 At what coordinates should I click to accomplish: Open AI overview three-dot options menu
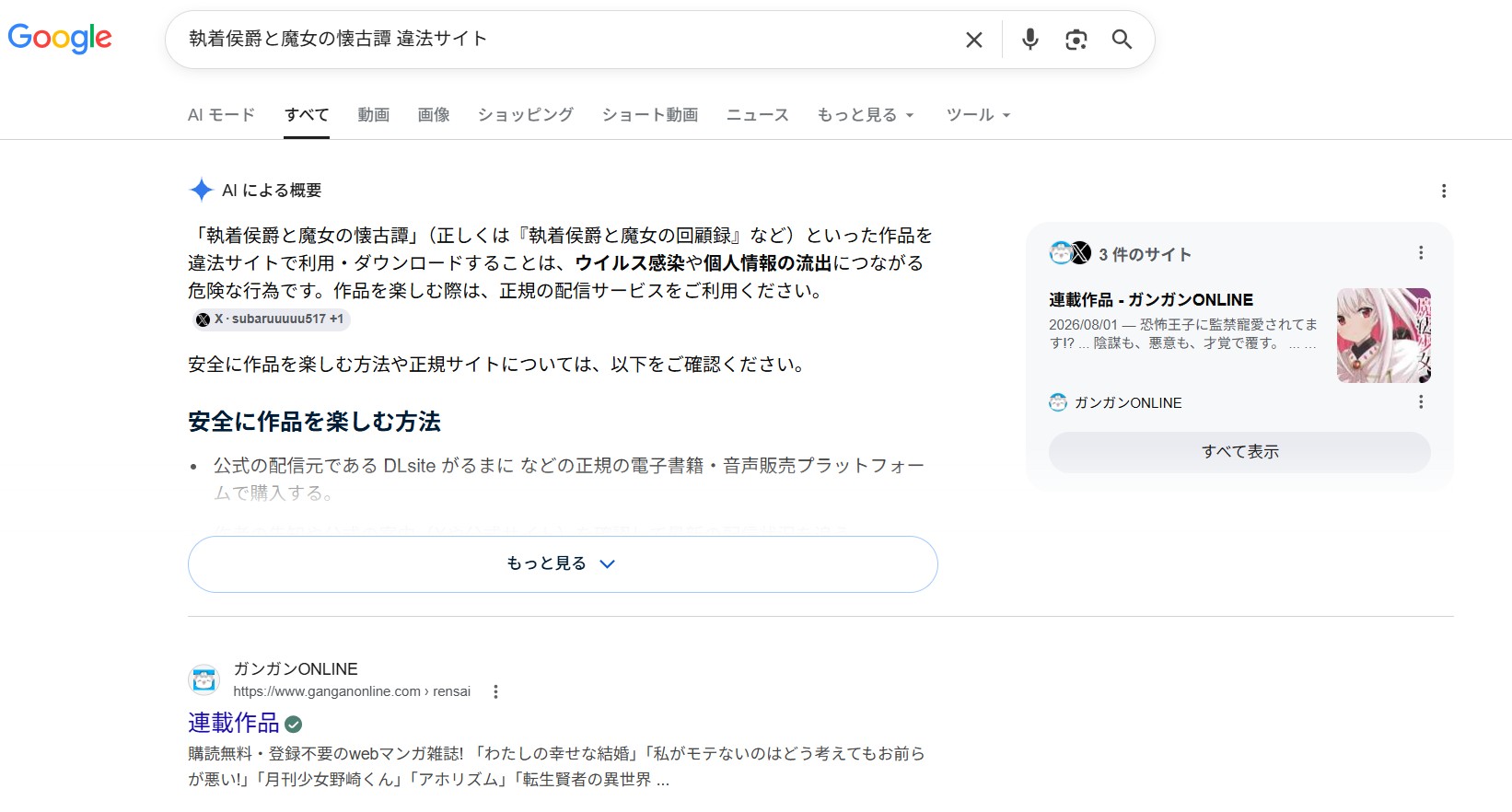1444,191
